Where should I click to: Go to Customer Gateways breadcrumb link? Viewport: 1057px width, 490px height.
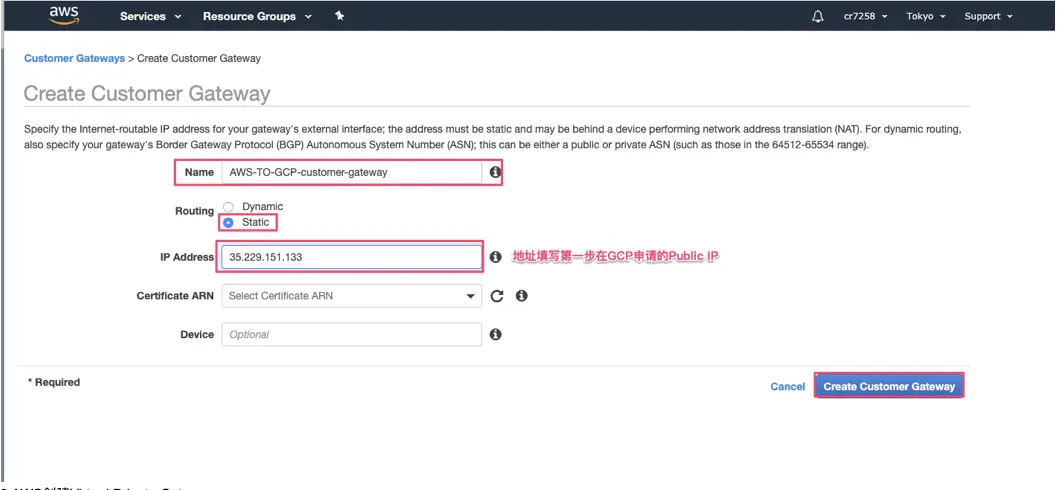tap(74, 58)
